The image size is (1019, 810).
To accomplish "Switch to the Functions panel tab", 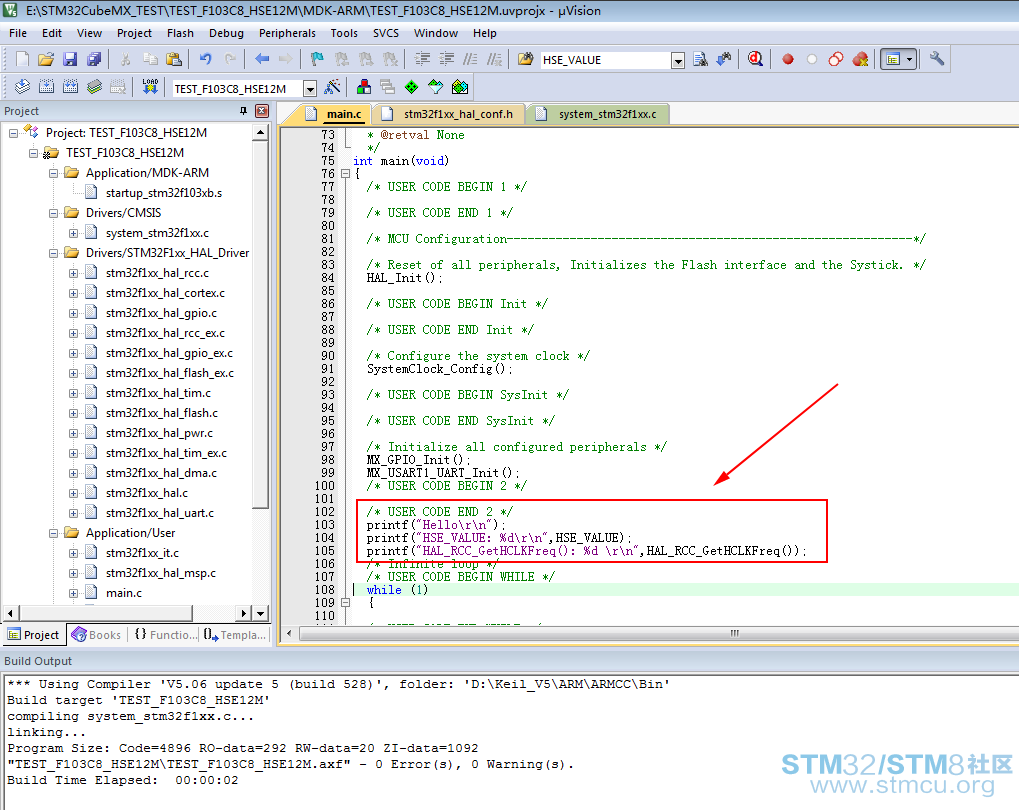I will coord(166,635).
